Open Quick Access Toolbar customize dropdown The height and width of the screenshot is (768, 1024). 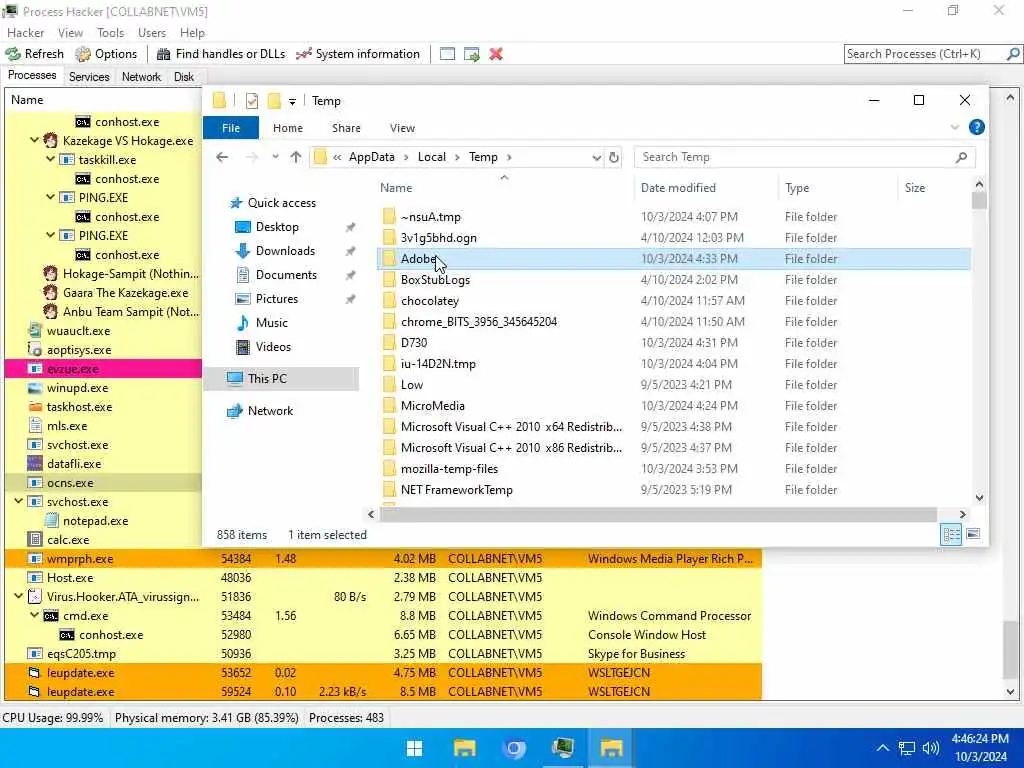tap(293, 101)
